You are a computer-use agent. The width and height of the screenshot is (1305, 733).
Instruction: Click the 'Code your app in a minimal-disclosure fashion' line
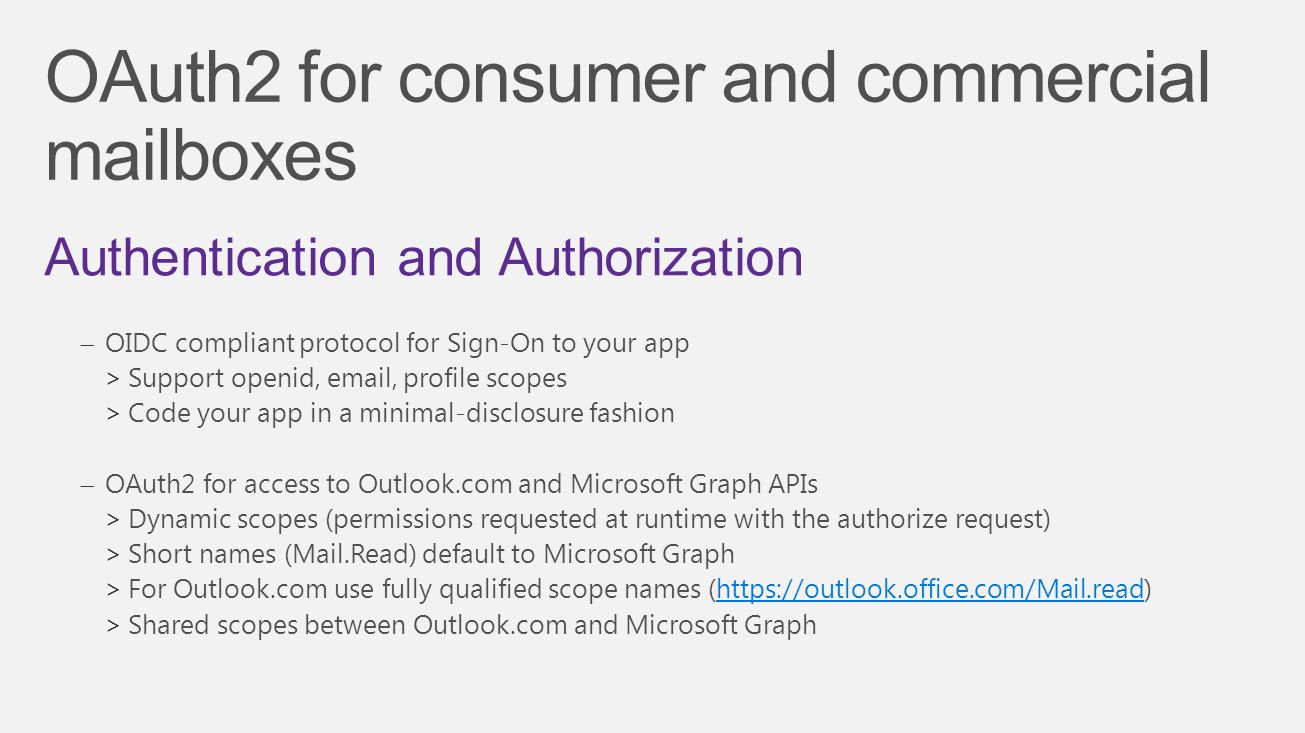390,413
